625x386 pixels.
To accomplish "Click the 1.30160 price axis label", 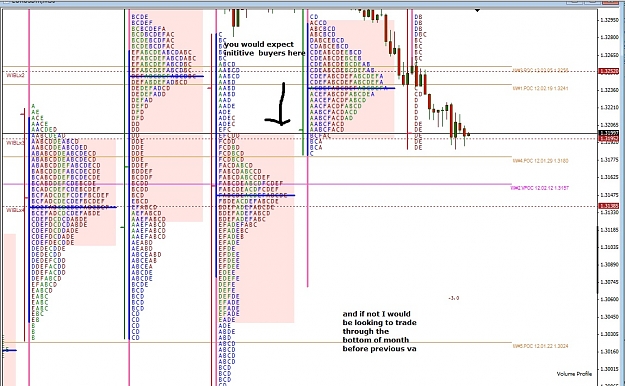I will tap(610, 352).
